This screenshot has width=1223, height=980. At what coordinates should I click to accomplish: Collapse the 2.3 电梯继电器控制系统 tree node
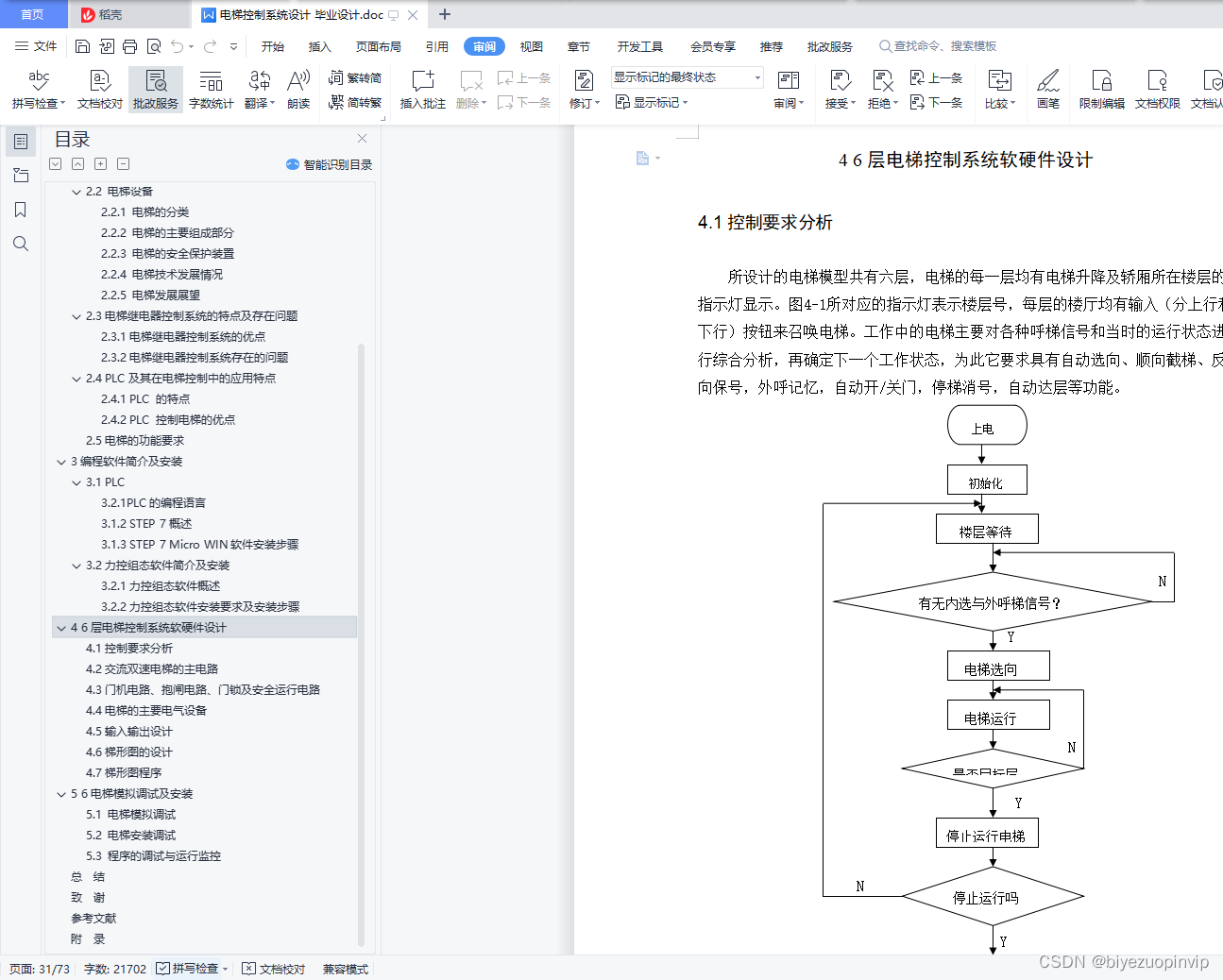tap(76, 316)
